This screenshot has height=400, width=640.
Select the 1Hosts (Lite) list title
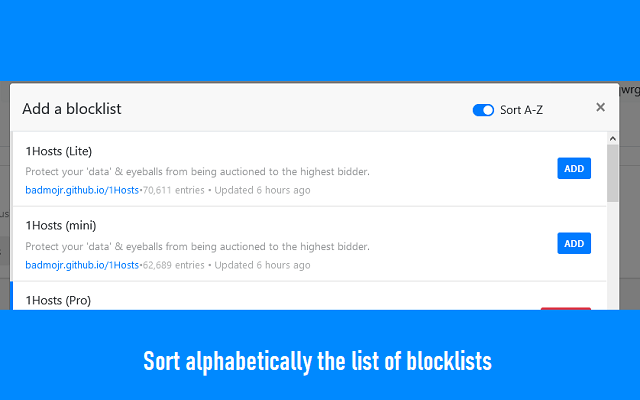[59, 151]
